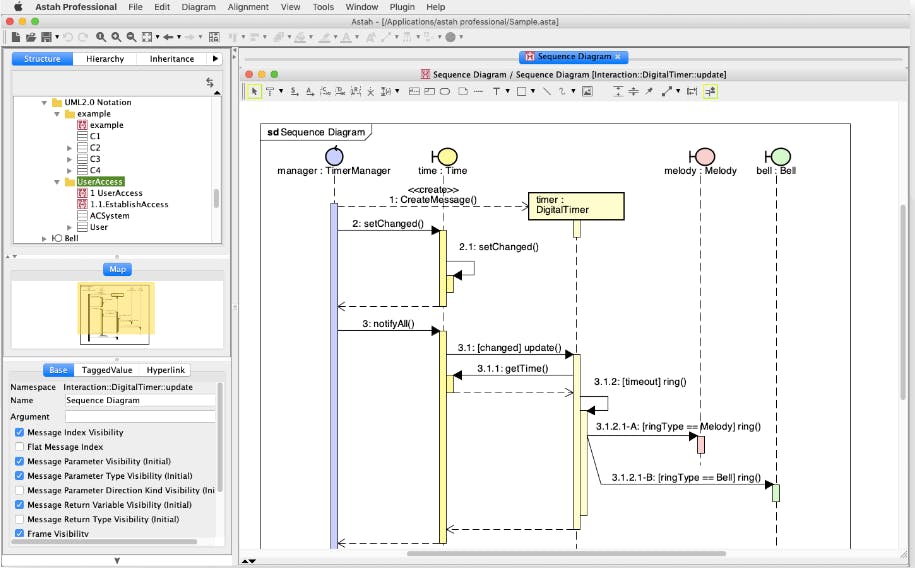Click the Save file icon
Screen dimensions: 915x568
click(x=45, y=37)
